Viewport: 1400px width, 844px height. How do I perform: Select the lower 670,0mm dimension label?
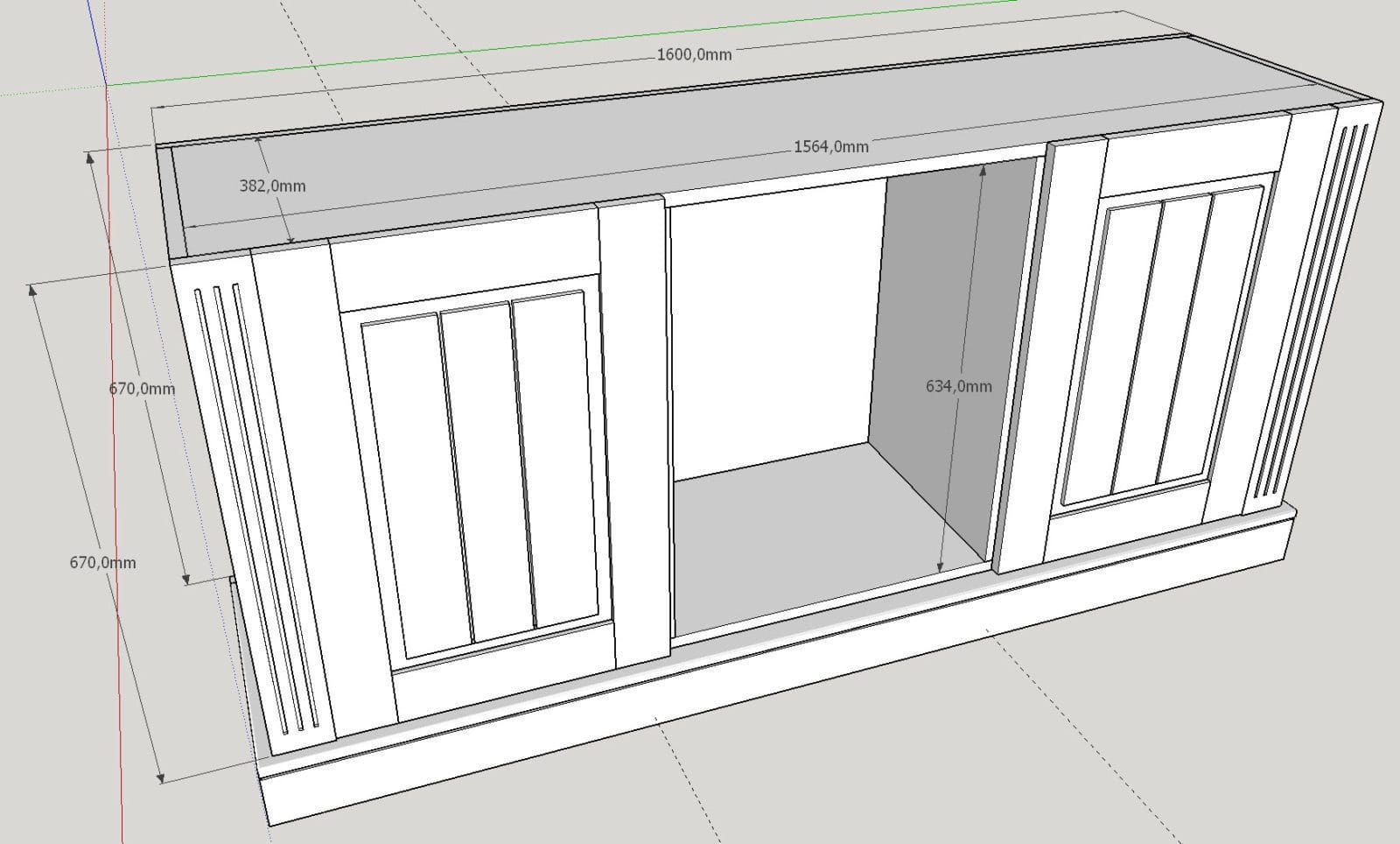102,562
